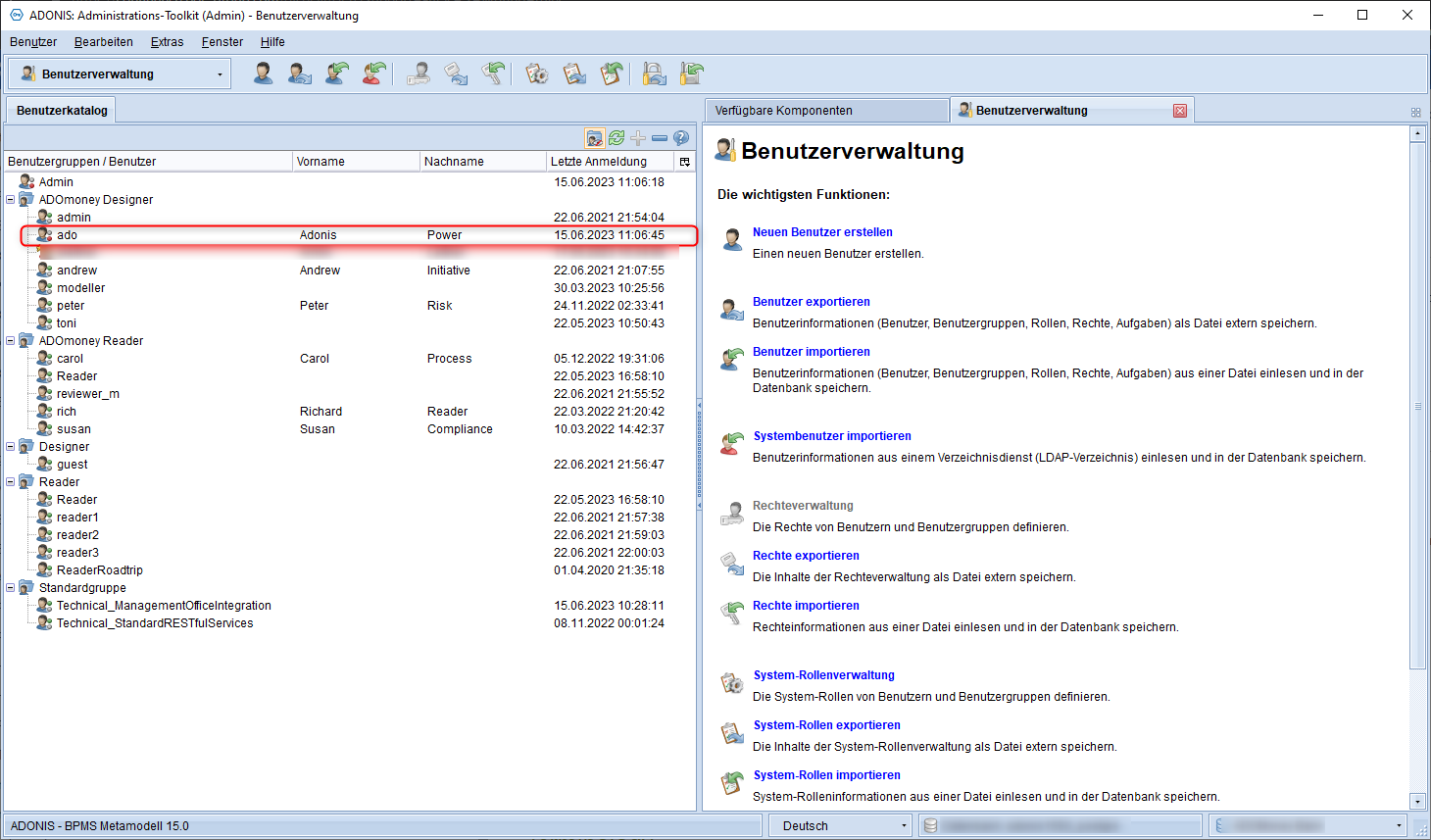Click icon beside 'System-Rollenverwaltung' link
Screen dimensions: 1431x840
[x=732, y=683]
